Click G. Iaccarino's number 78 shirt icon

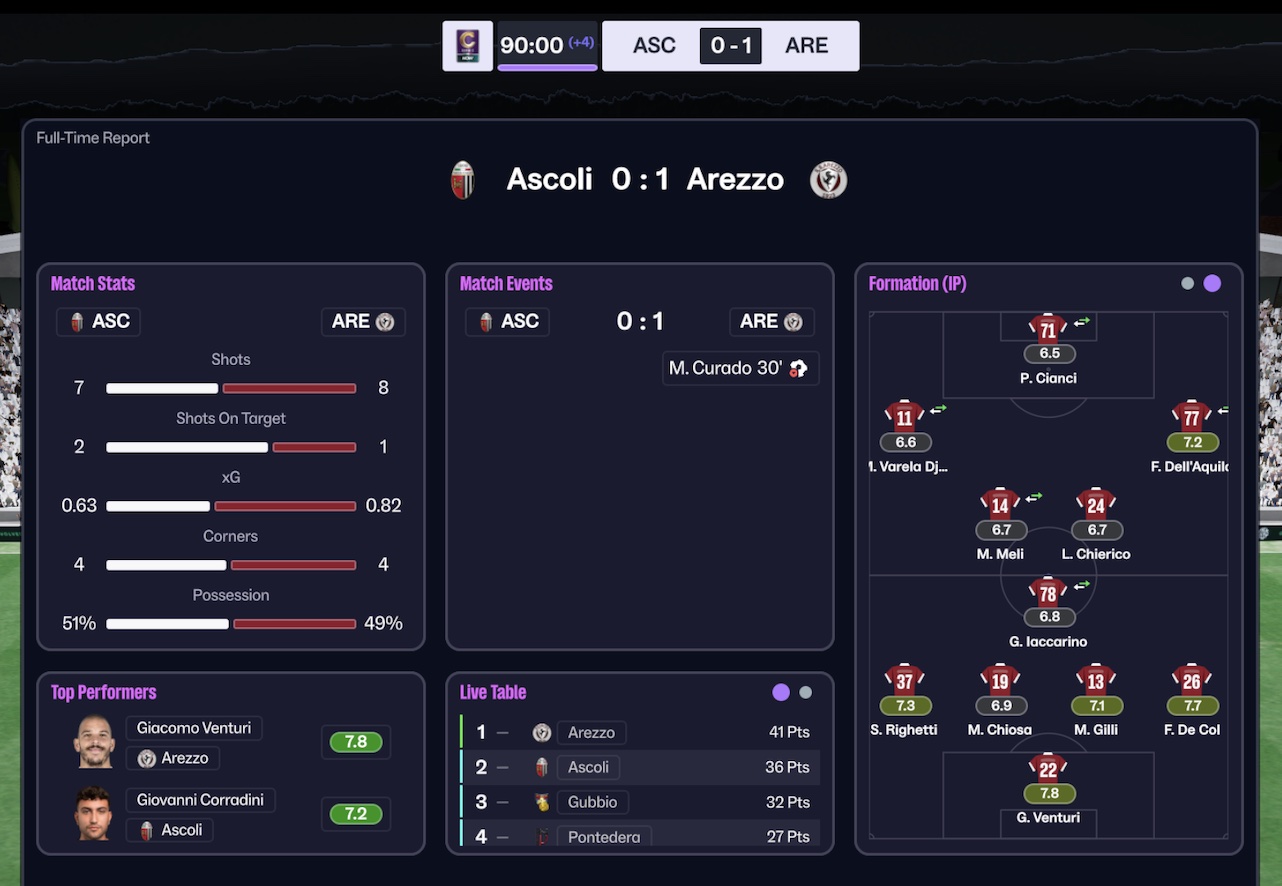1048,592
